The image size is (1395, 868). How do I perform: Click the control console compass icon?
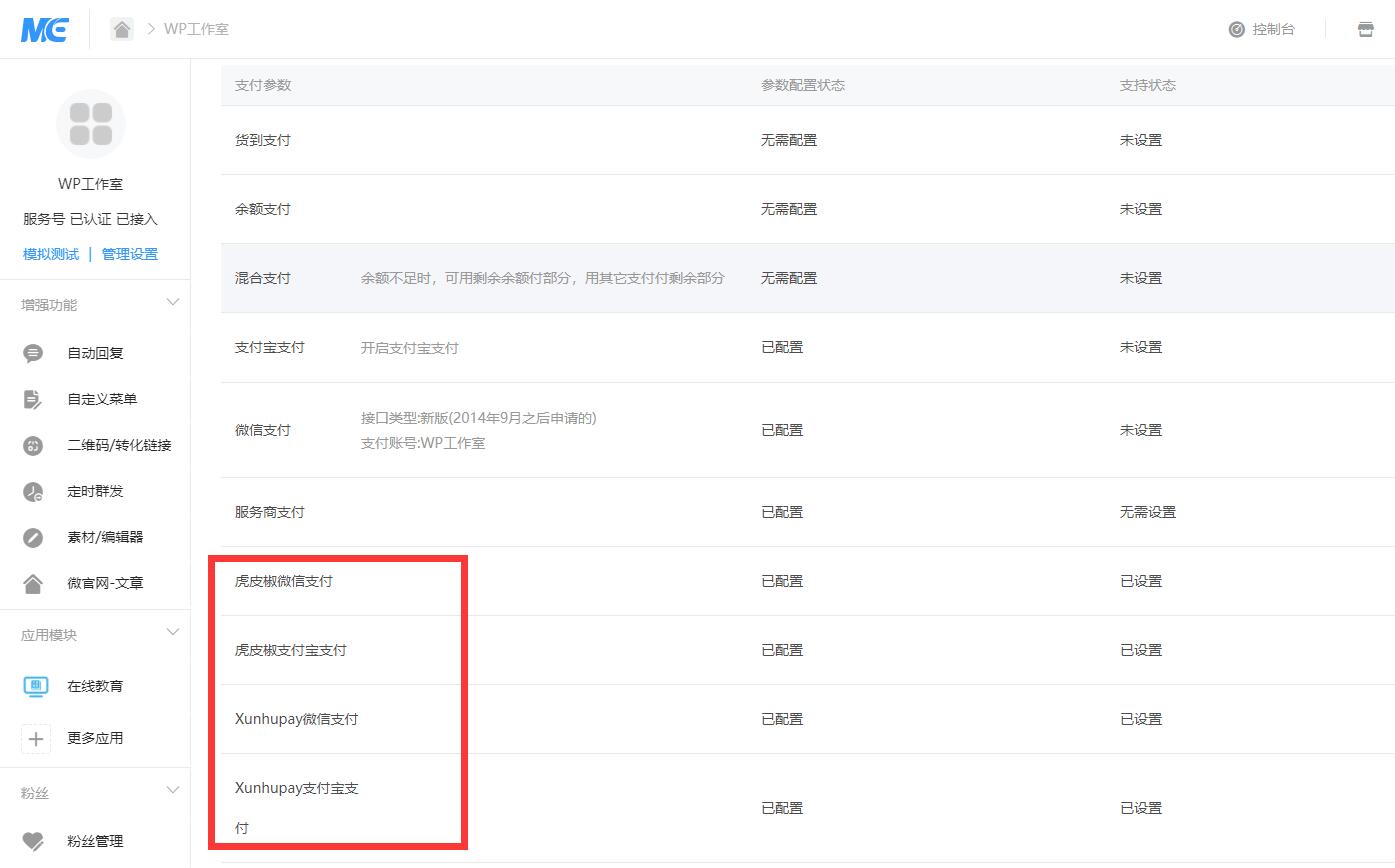pyautogui.click(x=1236, y=29)
